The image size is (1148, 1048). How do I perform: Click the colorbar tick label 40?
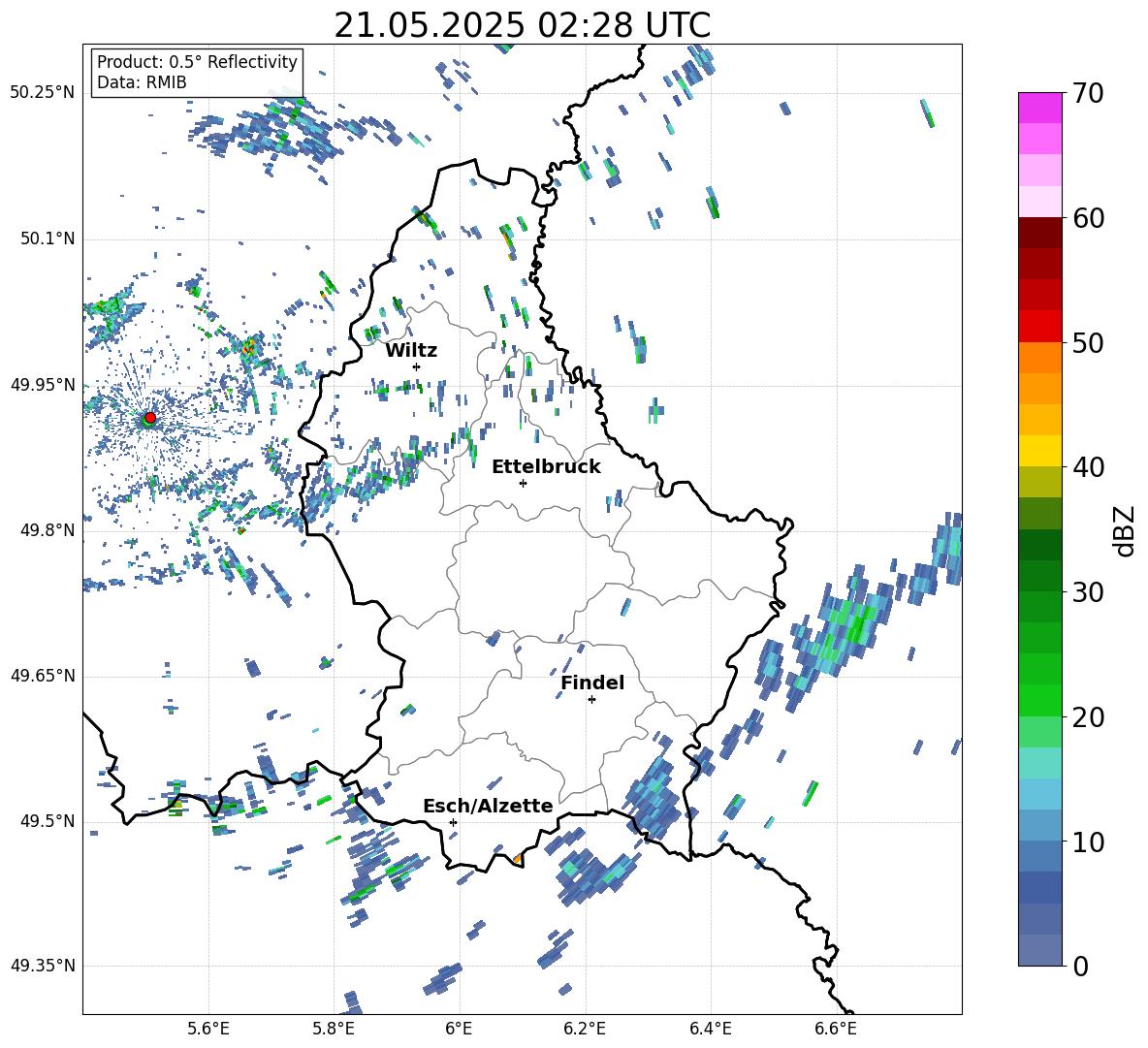click(x=1088, y=467)
